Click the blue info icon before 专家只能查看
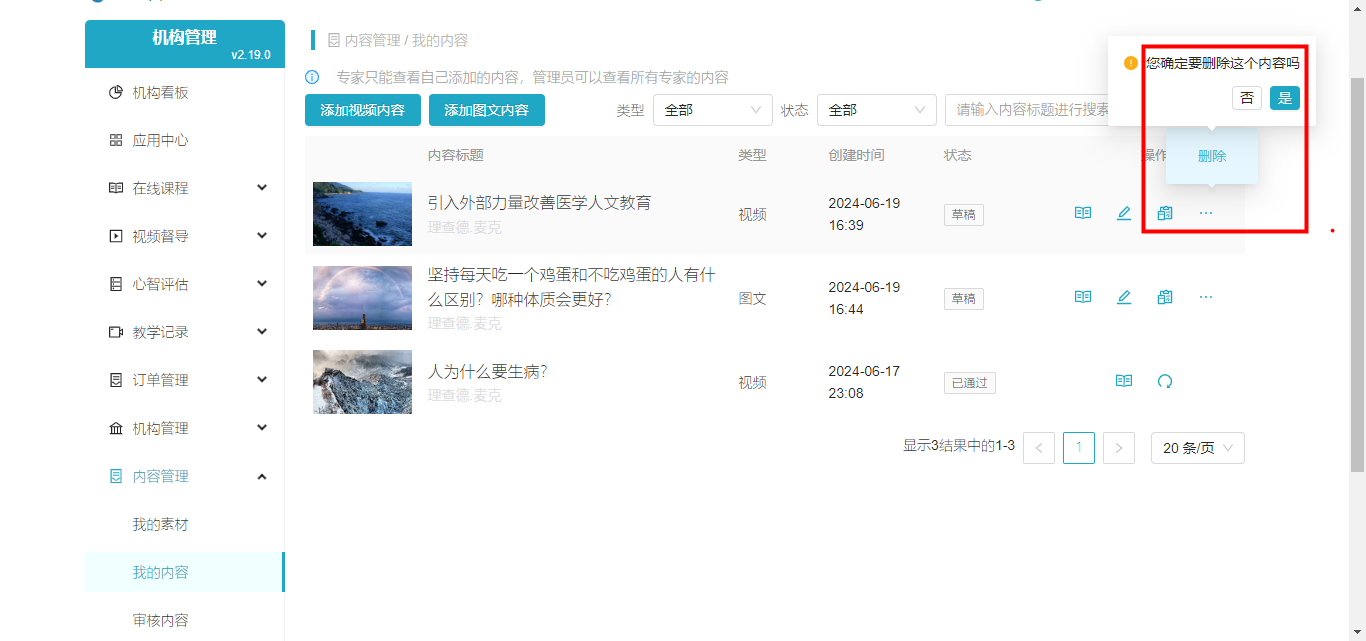 312,77
